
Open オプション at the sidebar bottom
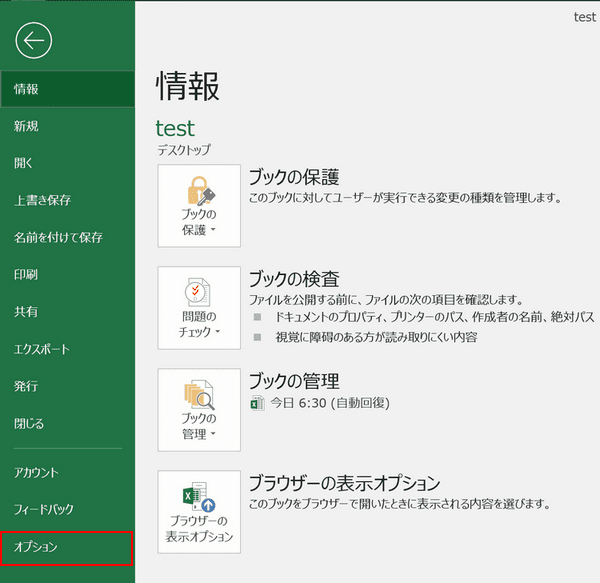pyautogui.click(x=67, y=548)
